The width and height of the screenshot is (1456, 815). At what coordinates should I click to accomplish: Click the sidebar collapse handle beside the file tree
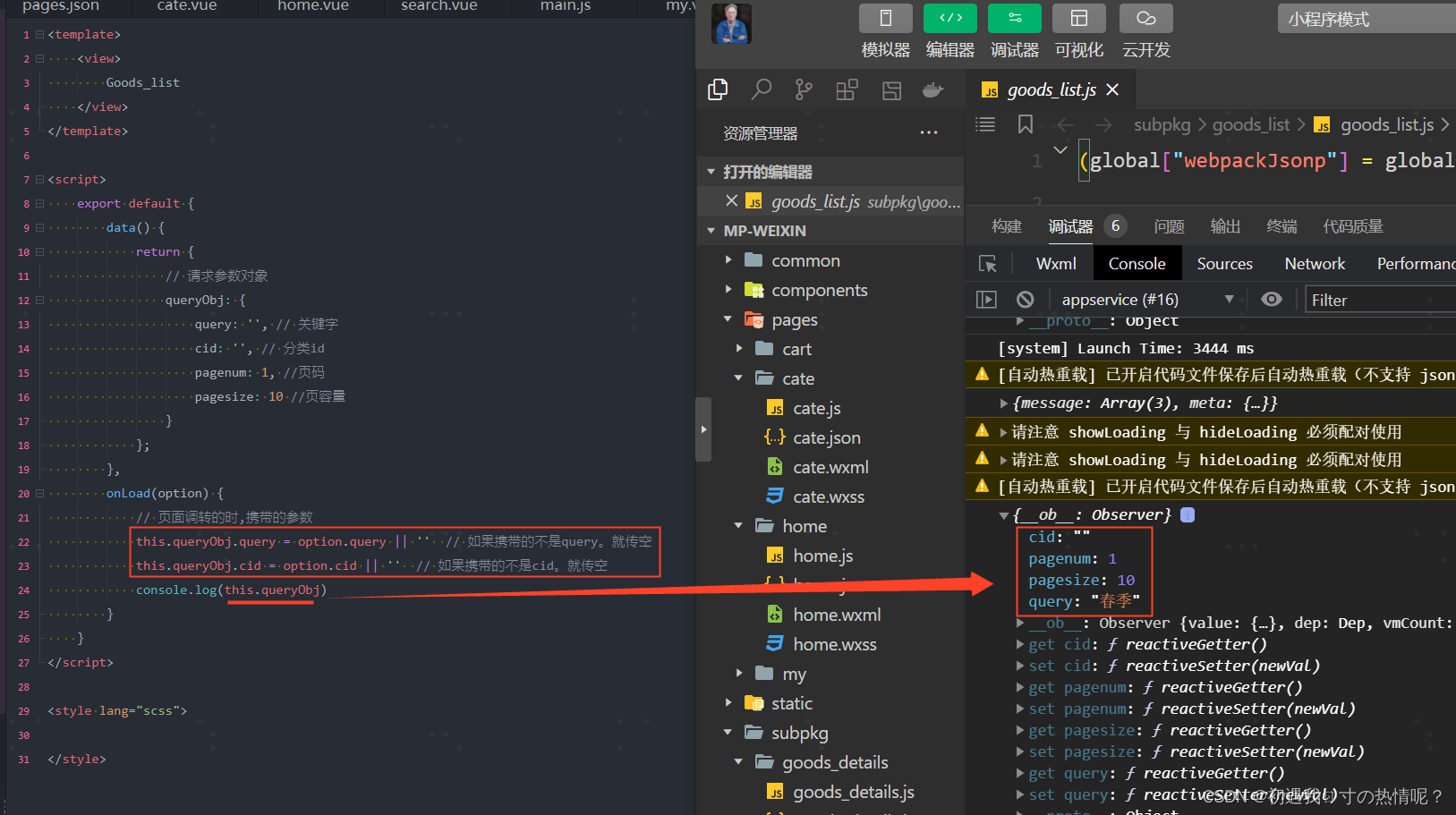click(x=703, y=429)
